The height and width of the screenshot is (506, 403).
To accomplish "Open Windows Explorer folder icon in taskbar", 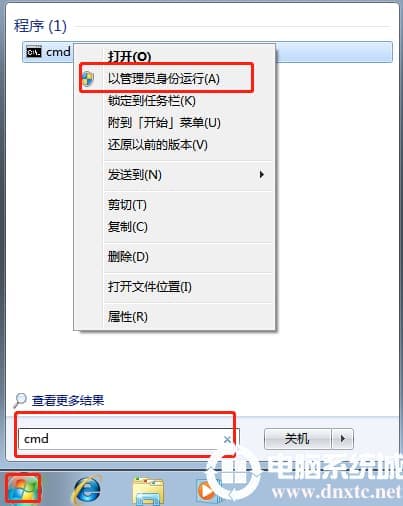I will coord(148,491).
